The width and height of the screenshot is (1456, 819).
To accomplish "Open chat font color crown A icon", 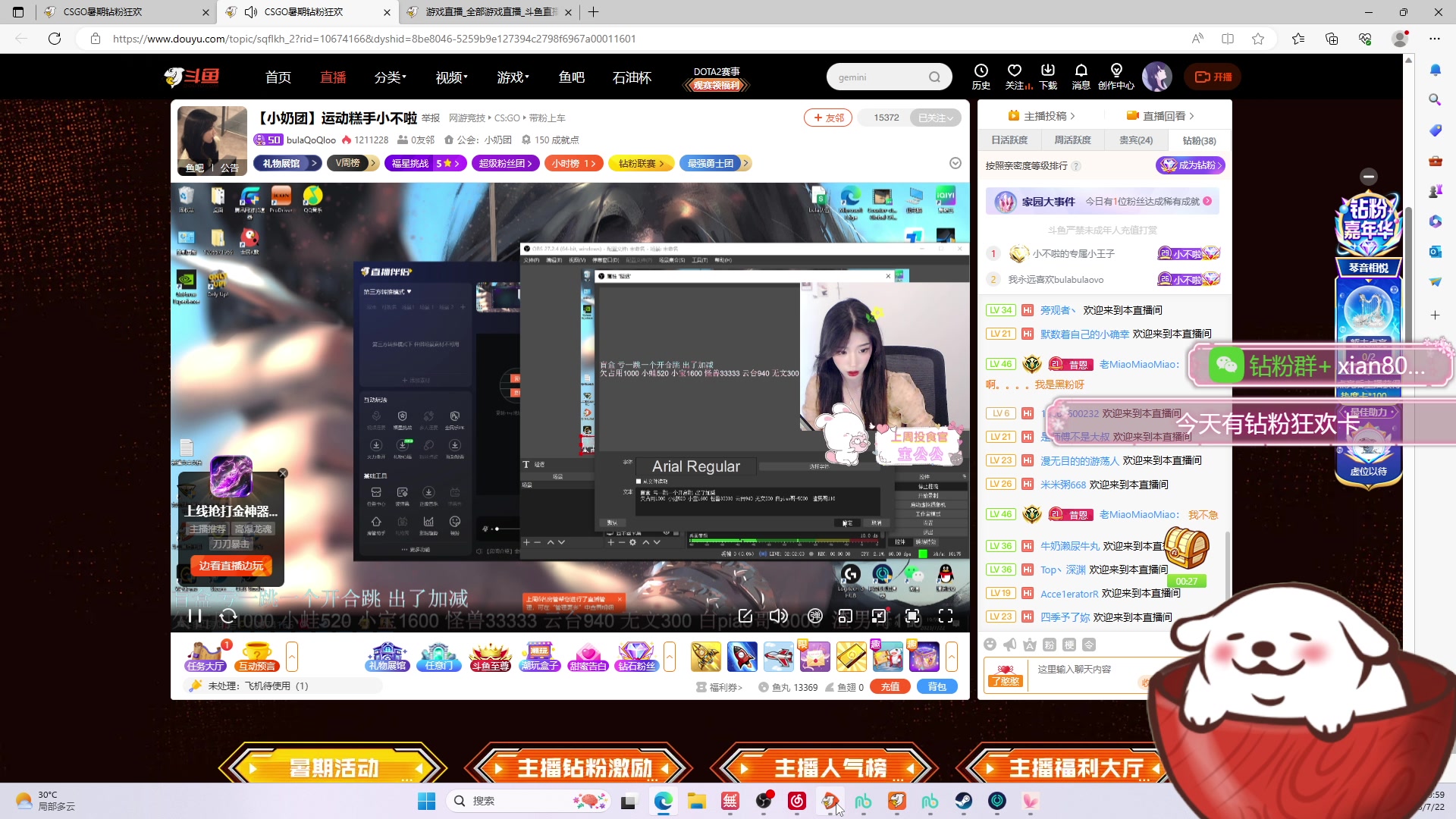I will [x=1029, y=645].
